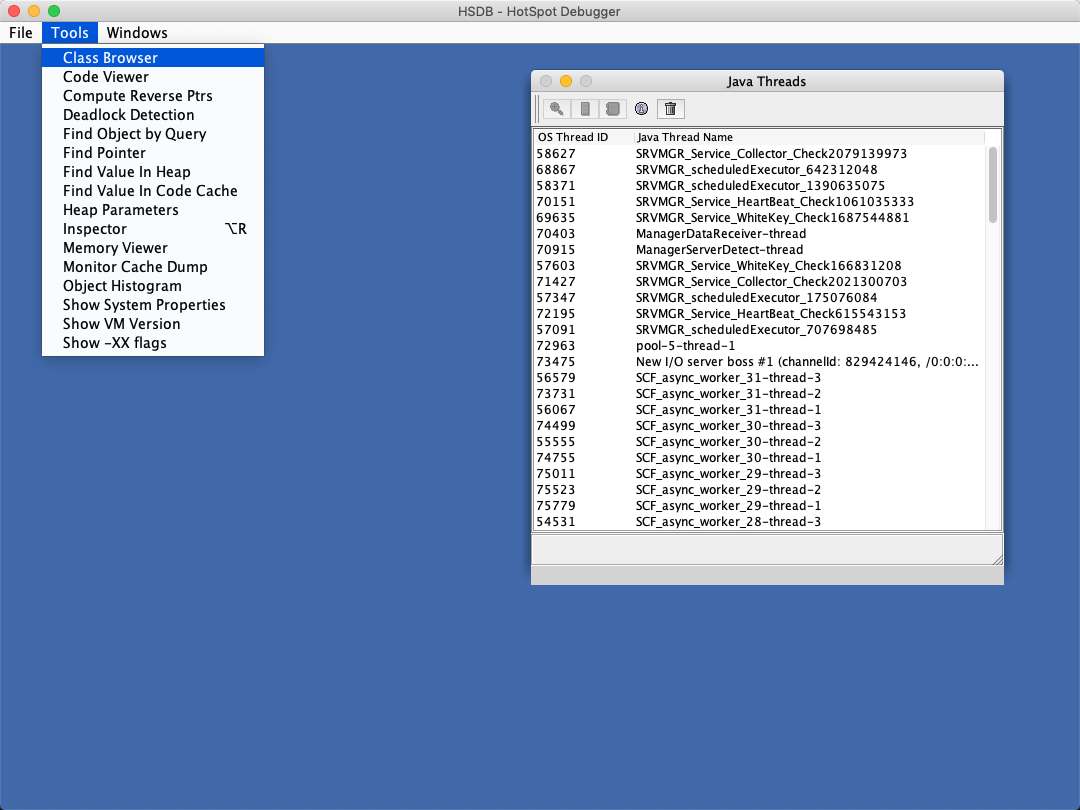Choose Show VM Version
This screenshot has width=1080, height=810.
[153, 324]
